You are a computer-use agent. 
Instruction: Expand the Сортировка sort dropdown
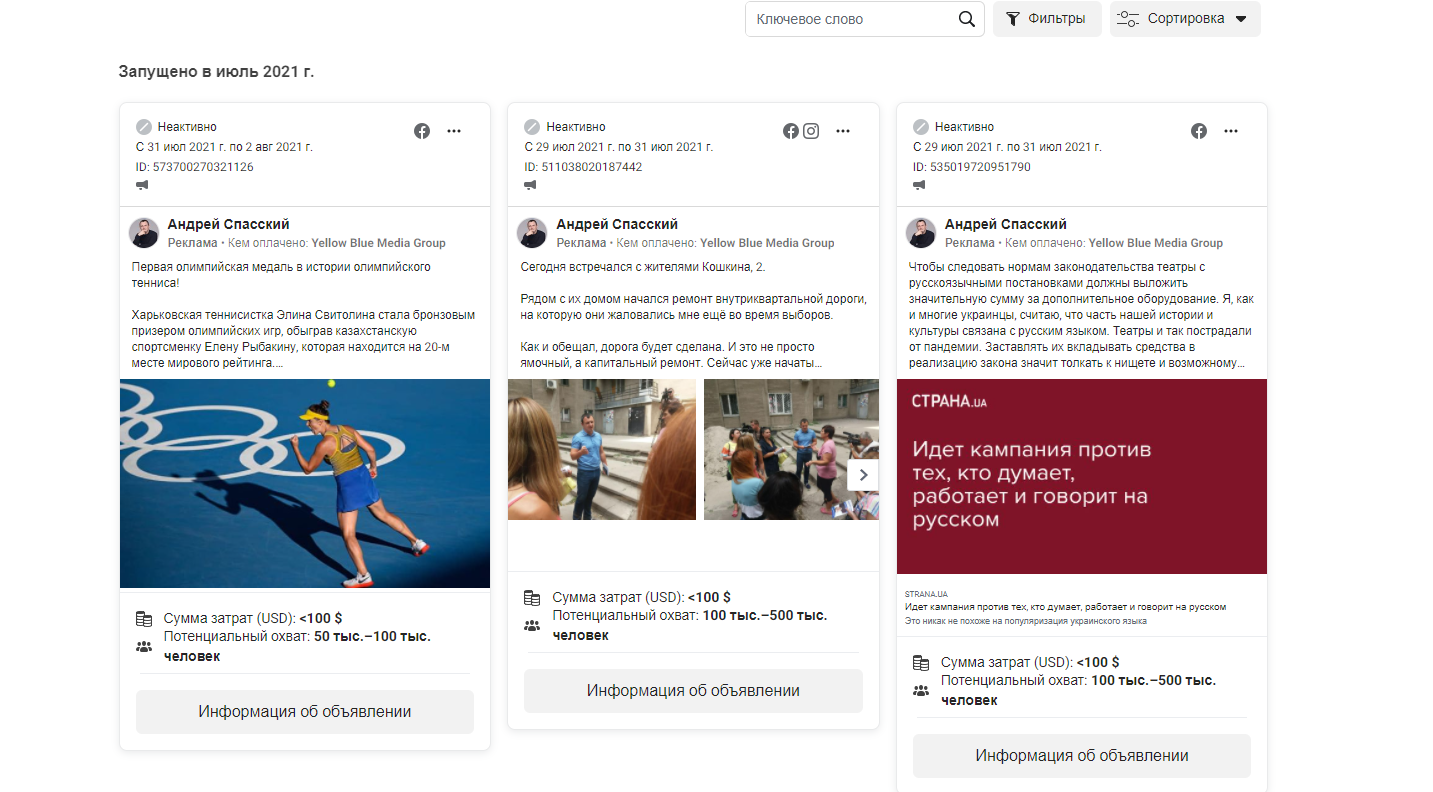1184,19
